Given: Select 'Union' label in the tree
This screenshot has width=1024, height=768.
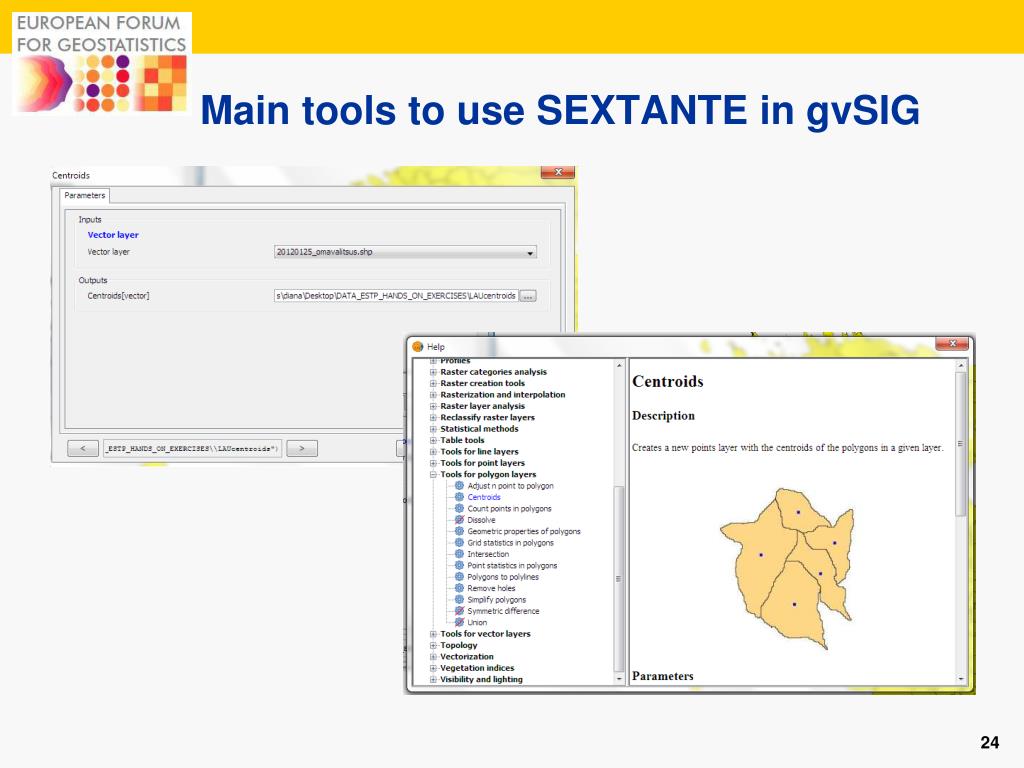Looking at the screenshot, I should 477,622.
